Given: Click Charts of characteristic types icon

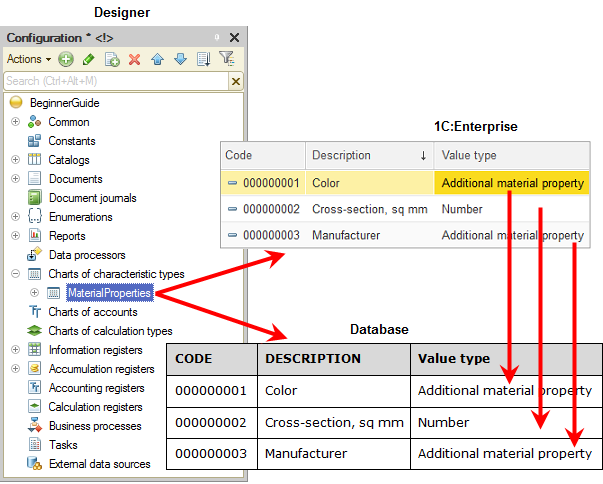Looking at the screenshot, I should 34,274.
